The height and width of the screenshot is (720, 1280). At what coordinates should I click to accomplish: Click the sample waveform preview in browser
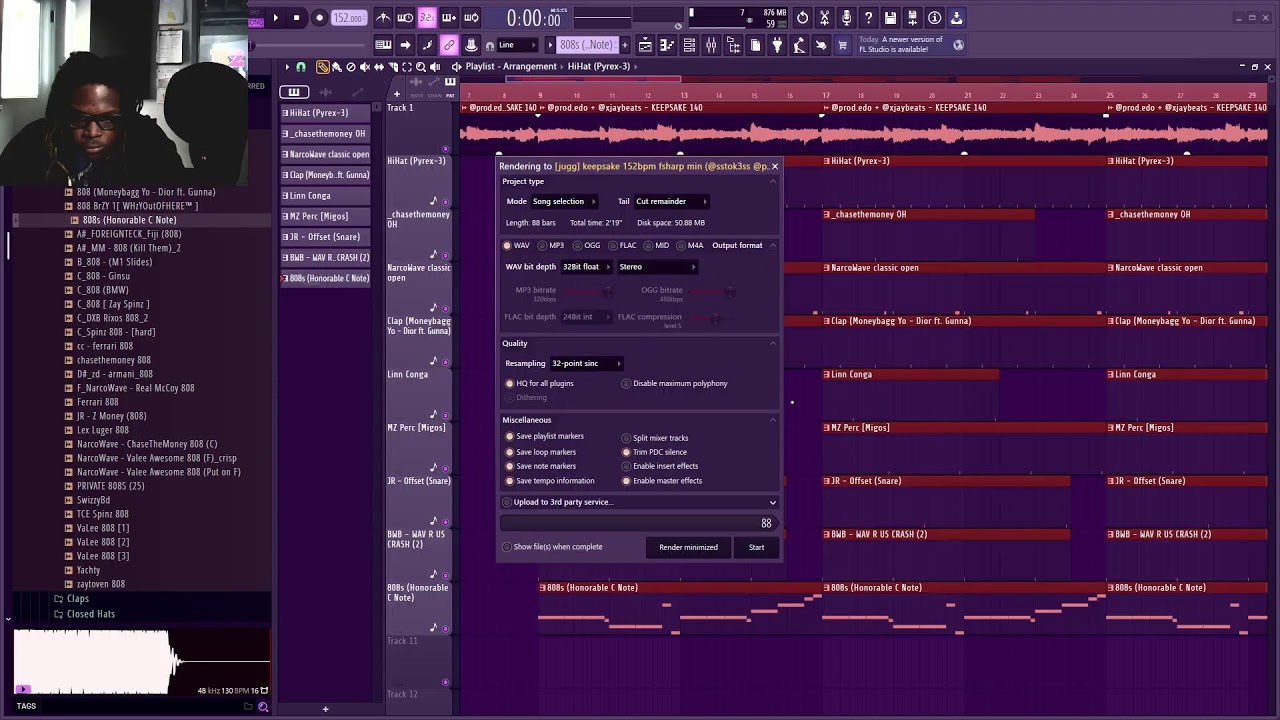[x=141, y=660]
